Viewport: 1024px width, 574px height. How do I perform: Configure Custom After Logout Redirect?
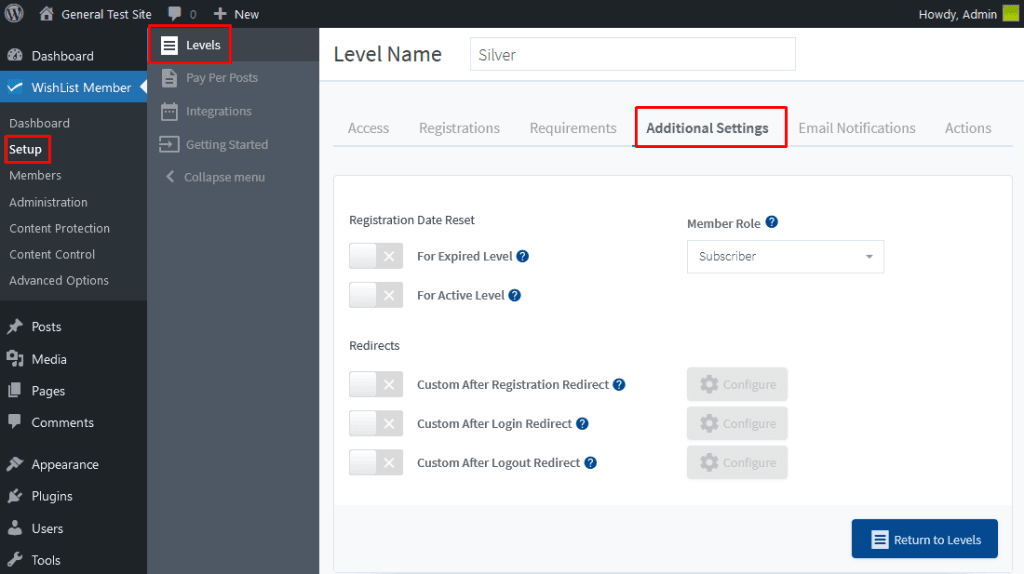(x=737, y=462)
